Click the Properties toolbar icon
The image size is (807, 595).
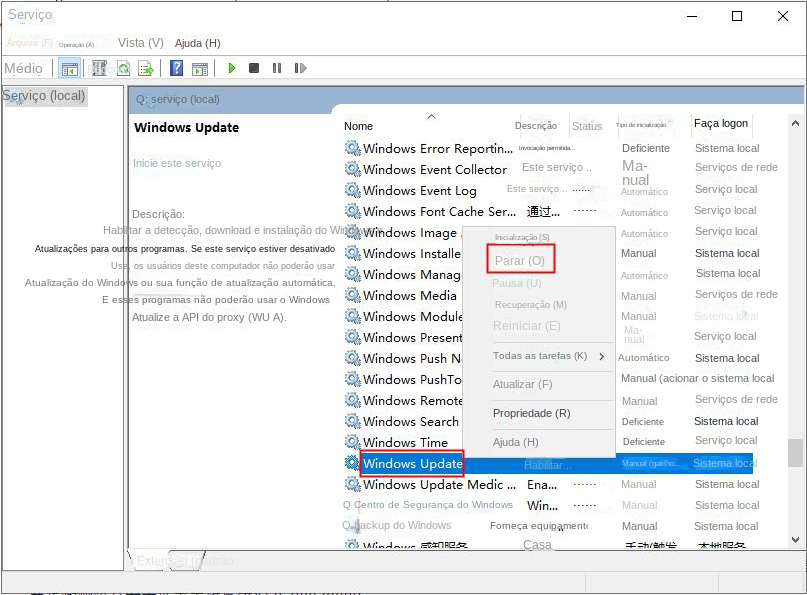point(99,68)
